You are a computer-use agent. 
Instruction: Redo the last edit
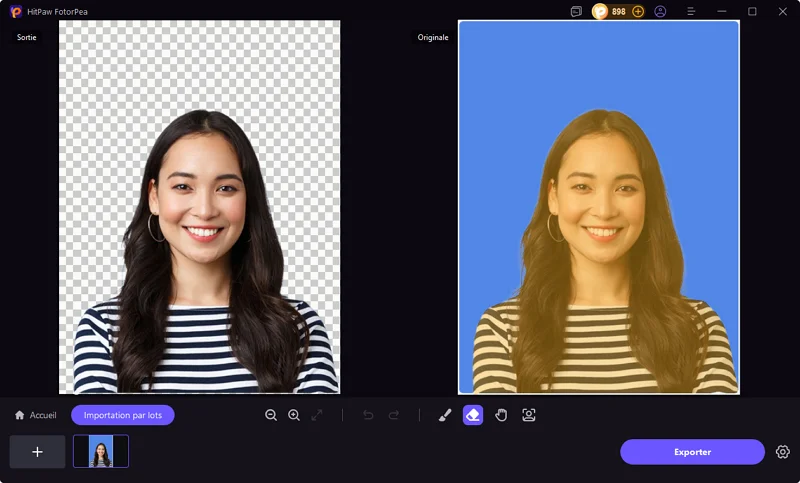tap(393, 415)
